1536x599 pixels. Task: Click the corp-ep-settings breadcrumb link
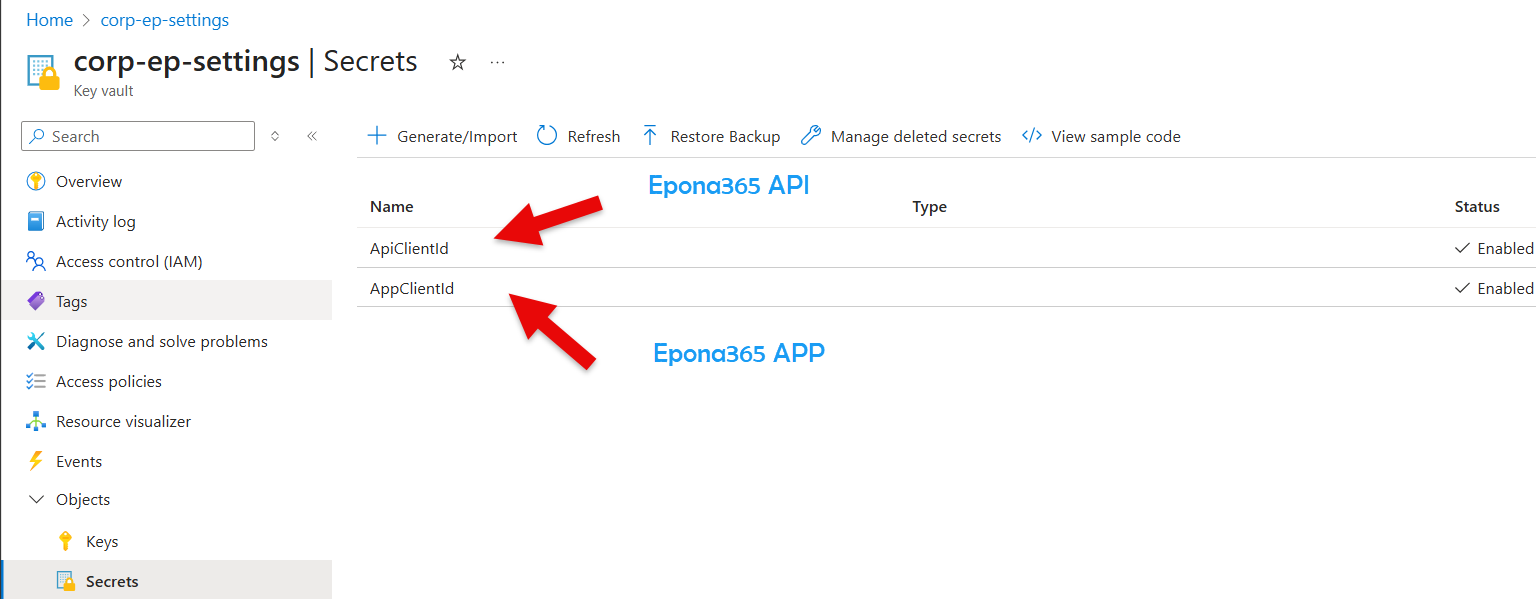(x=165, y=20)
